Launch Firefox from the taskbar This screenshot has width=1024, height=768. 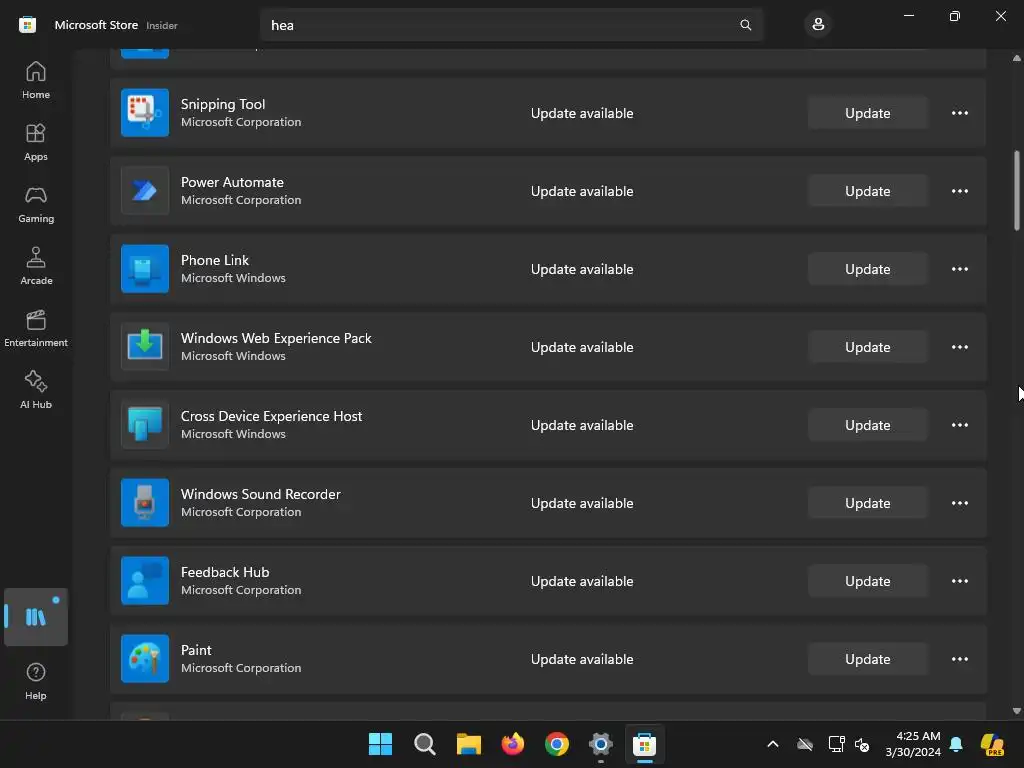(x=513, y=743)
